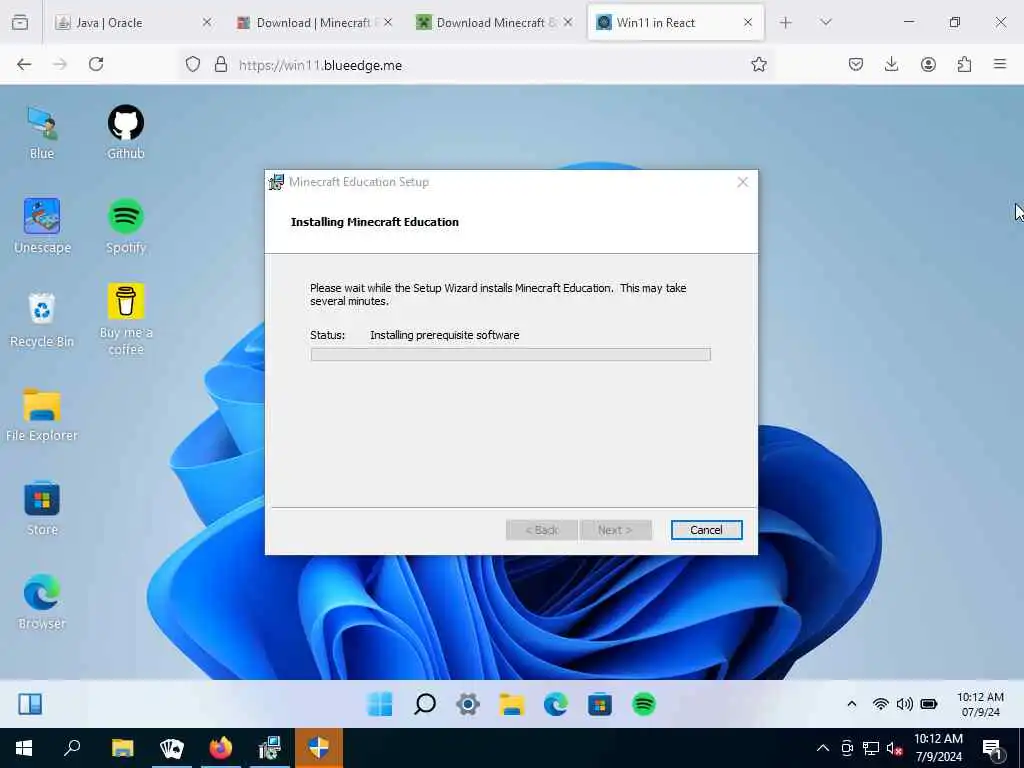The height and width of the screenshot is (768, 1024).
Task: Show hidden icons in host tray
Action: pyautogui.click(x=823, y=748)
